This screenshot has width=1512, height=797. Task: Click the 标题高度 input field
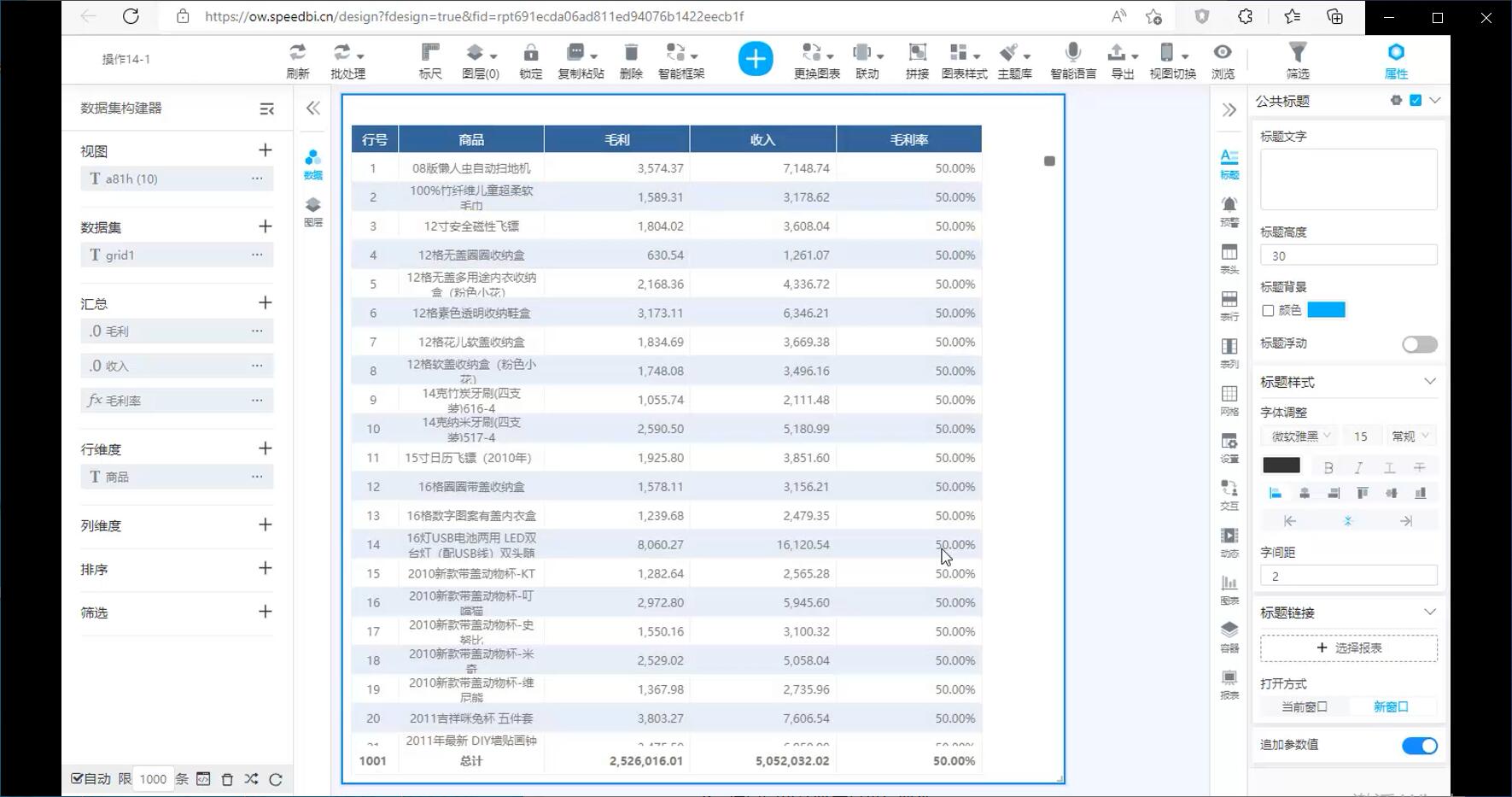pyautogui.click(x=1347, y=255)
